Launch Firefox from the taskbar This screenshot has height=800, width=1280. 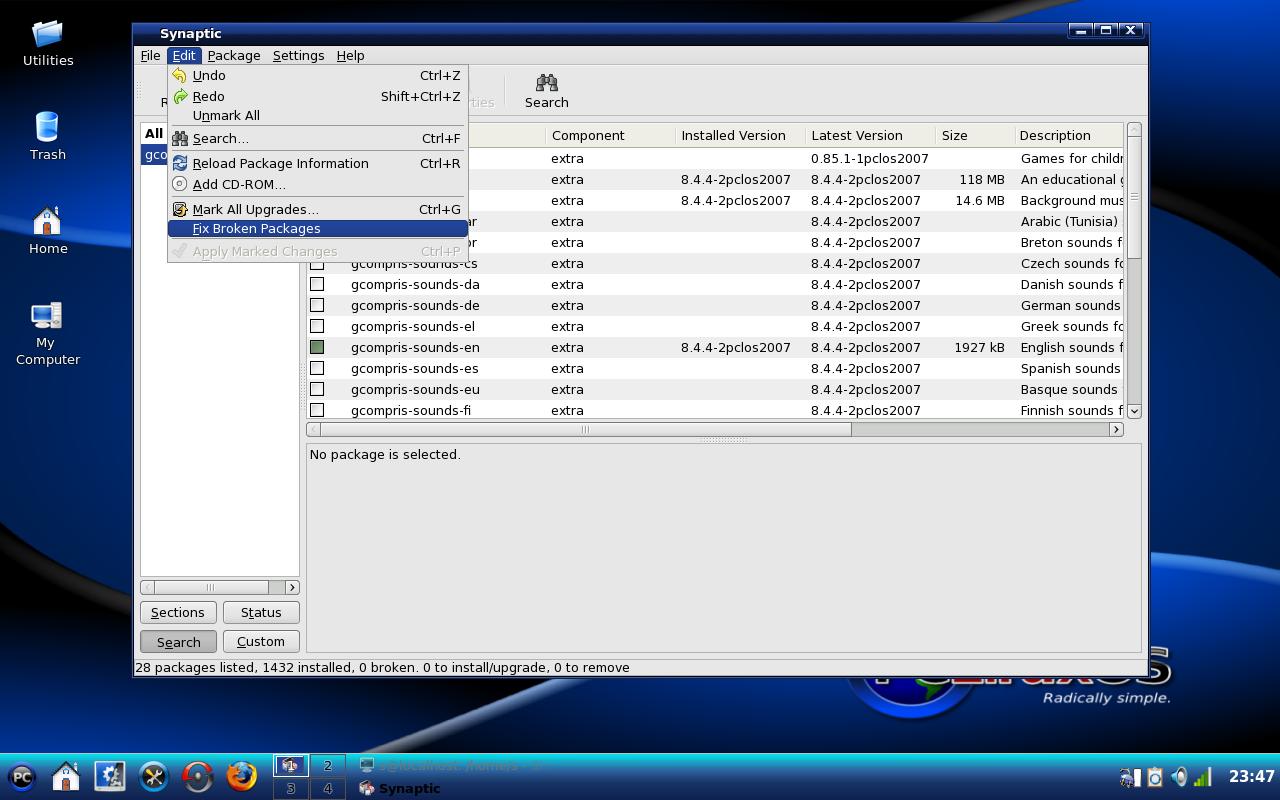click(x=241, y=777)
